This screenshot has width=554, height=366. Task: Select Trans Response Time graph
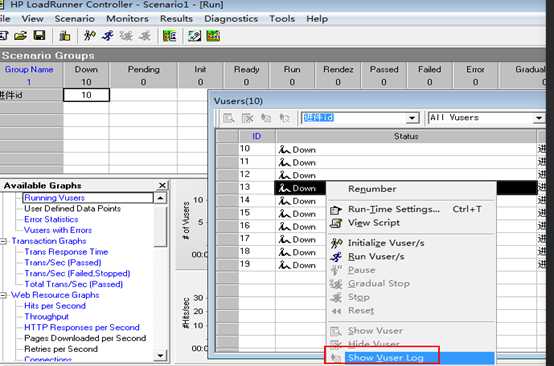(x=66, y=252)
